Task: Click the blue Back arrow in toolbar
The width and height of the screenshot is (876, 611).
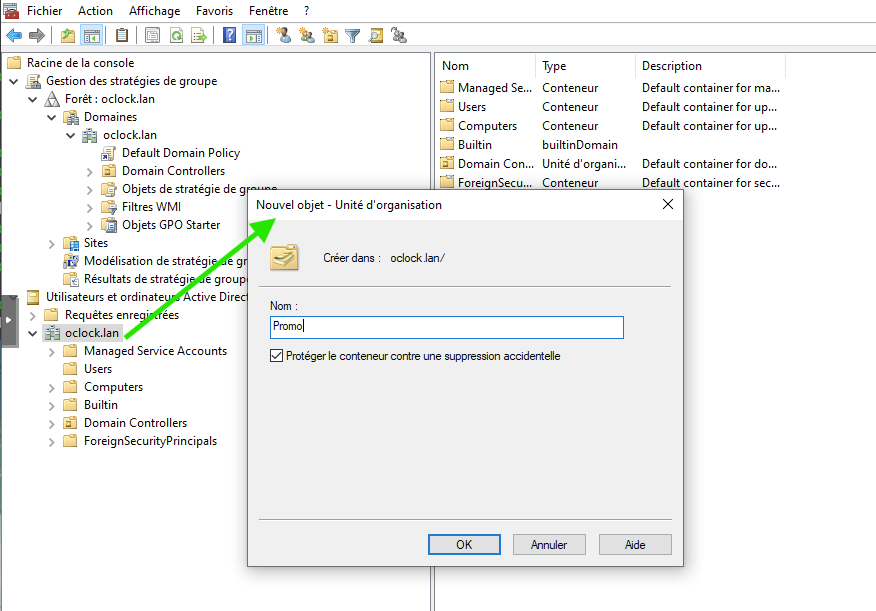Action: [14, 36]
